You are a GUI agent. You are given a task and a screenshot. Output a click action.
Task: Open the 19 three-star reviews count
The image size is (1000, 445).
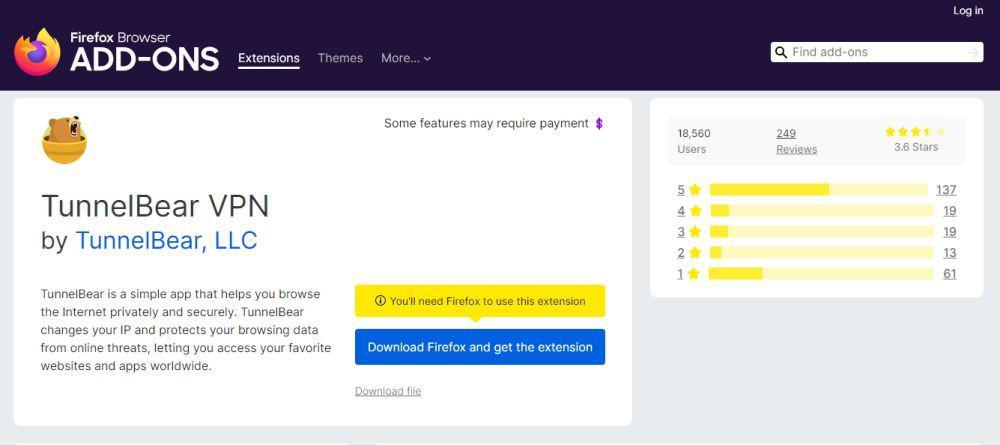[x=950, y=232]
